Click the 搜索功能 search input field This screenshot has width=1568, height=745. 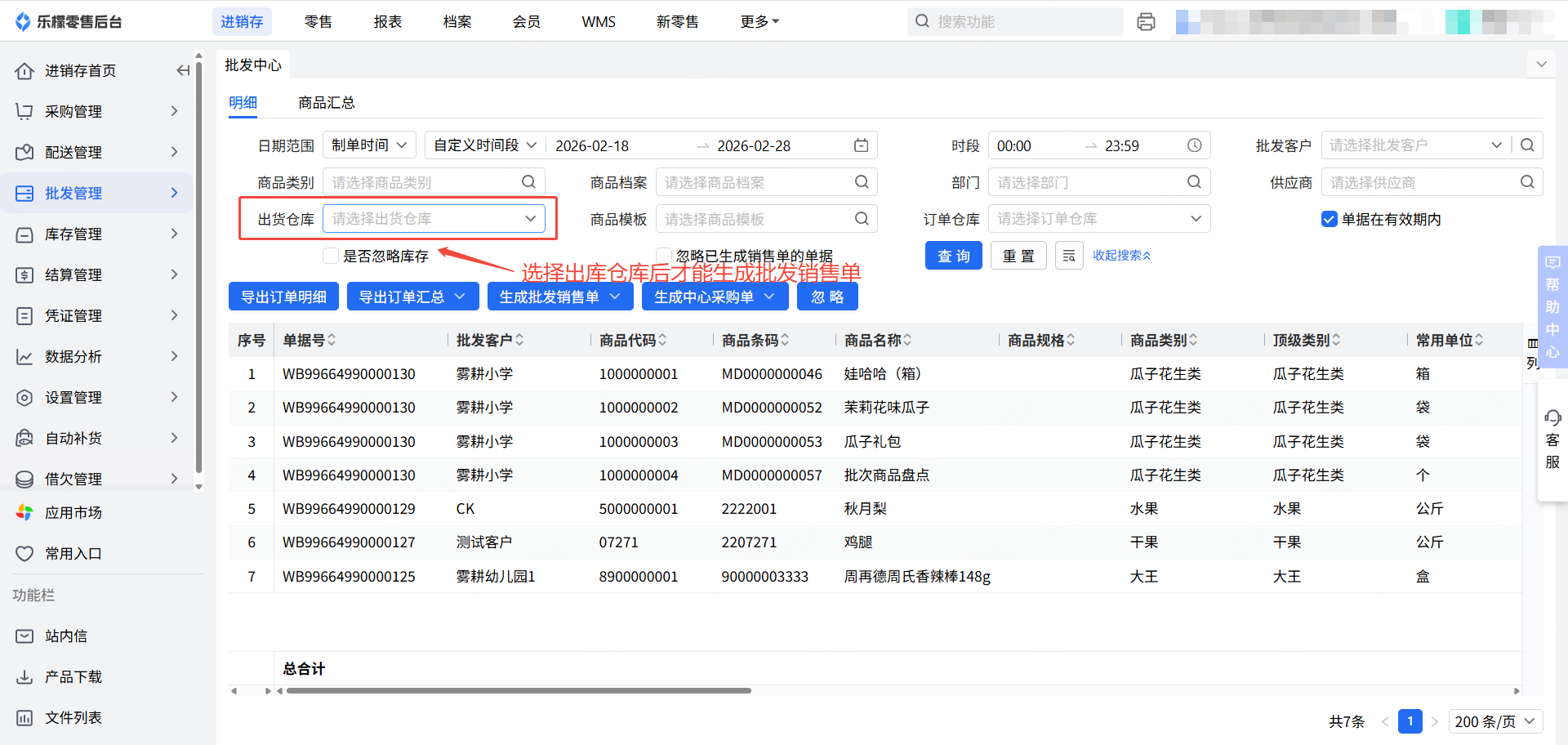pyautogui.click(x=1021, y=22)
